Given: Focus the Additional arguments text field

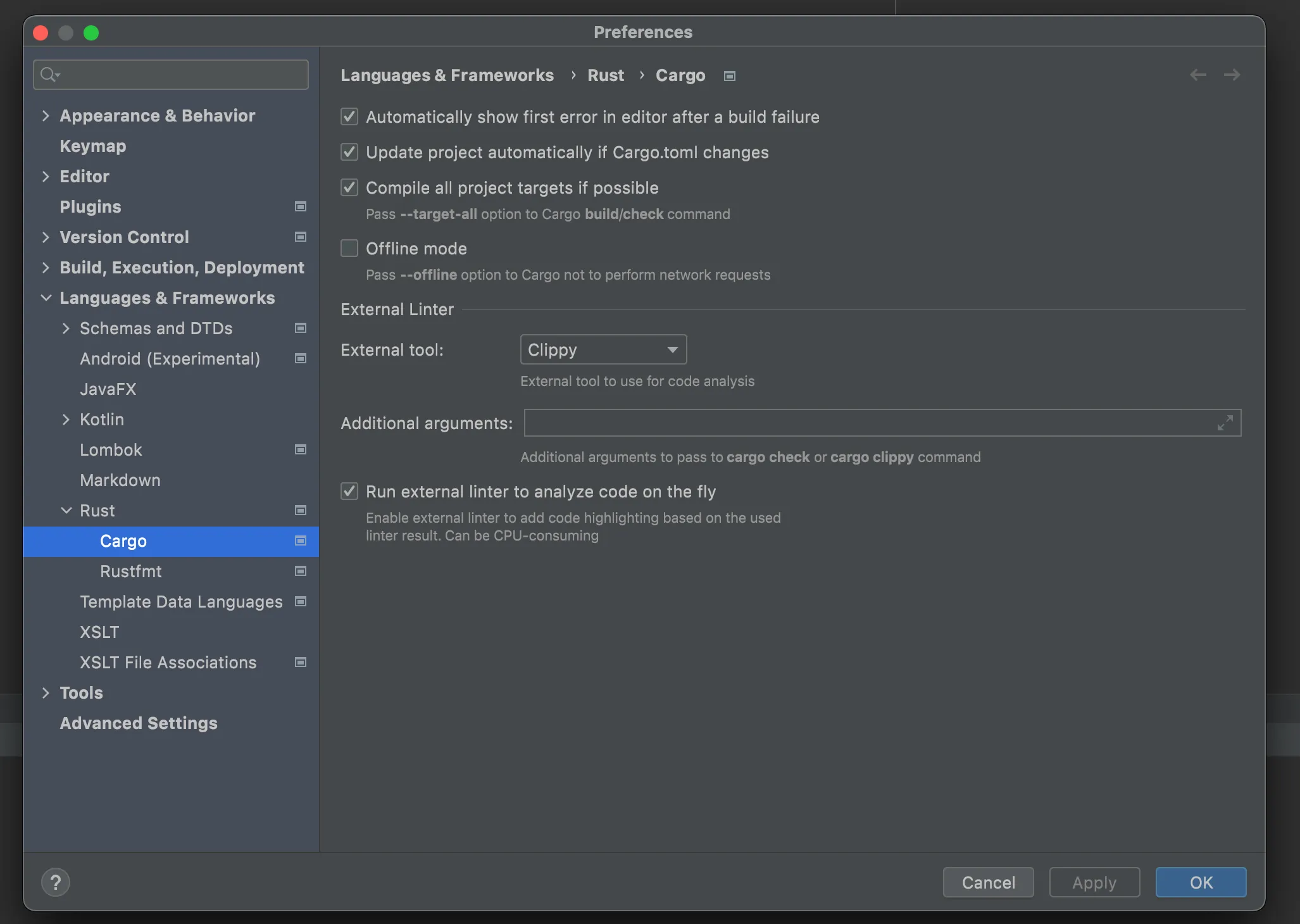Looking at the screenshot, I should coord(867,423).
